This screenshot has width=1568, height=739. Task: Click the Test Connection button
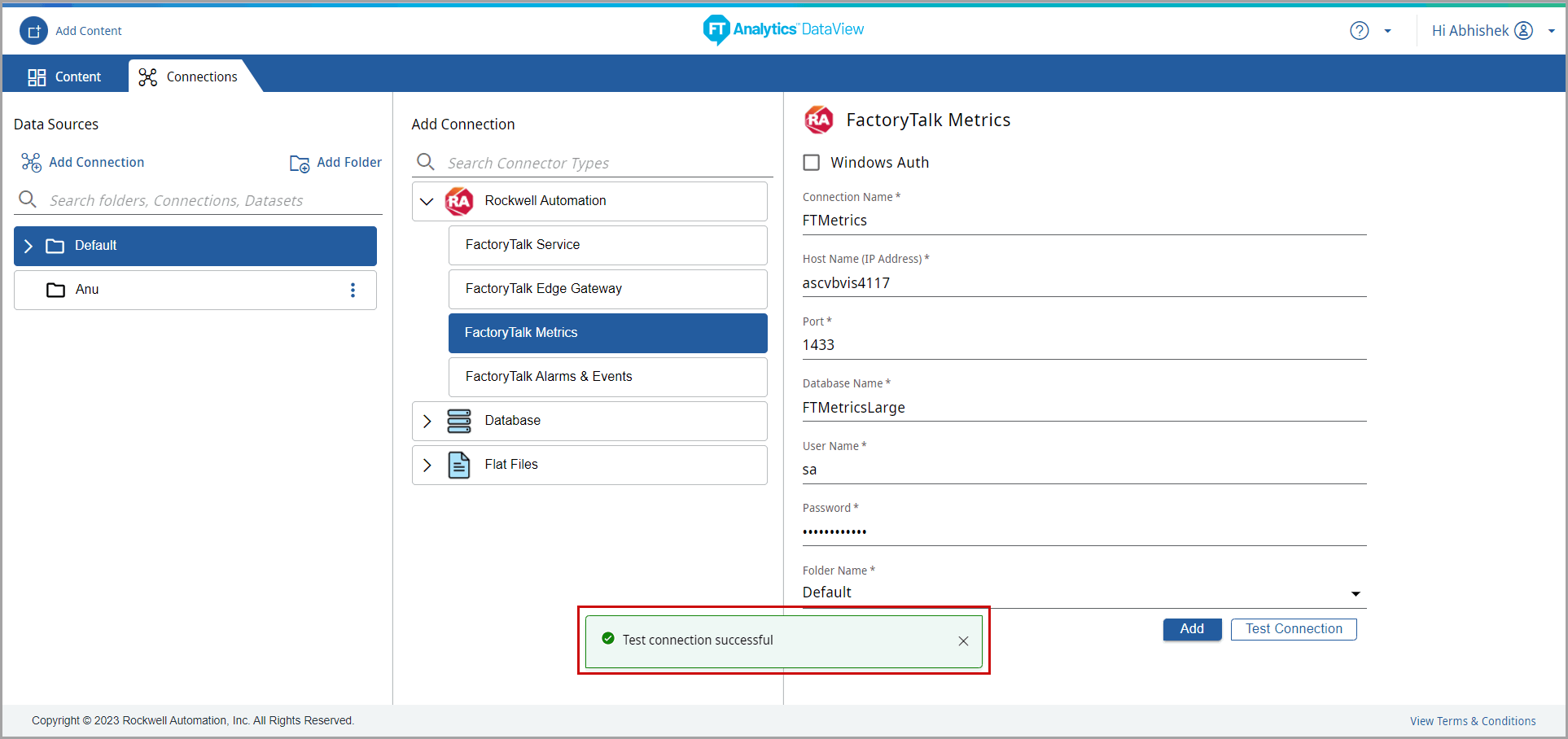pos(1293,629)
